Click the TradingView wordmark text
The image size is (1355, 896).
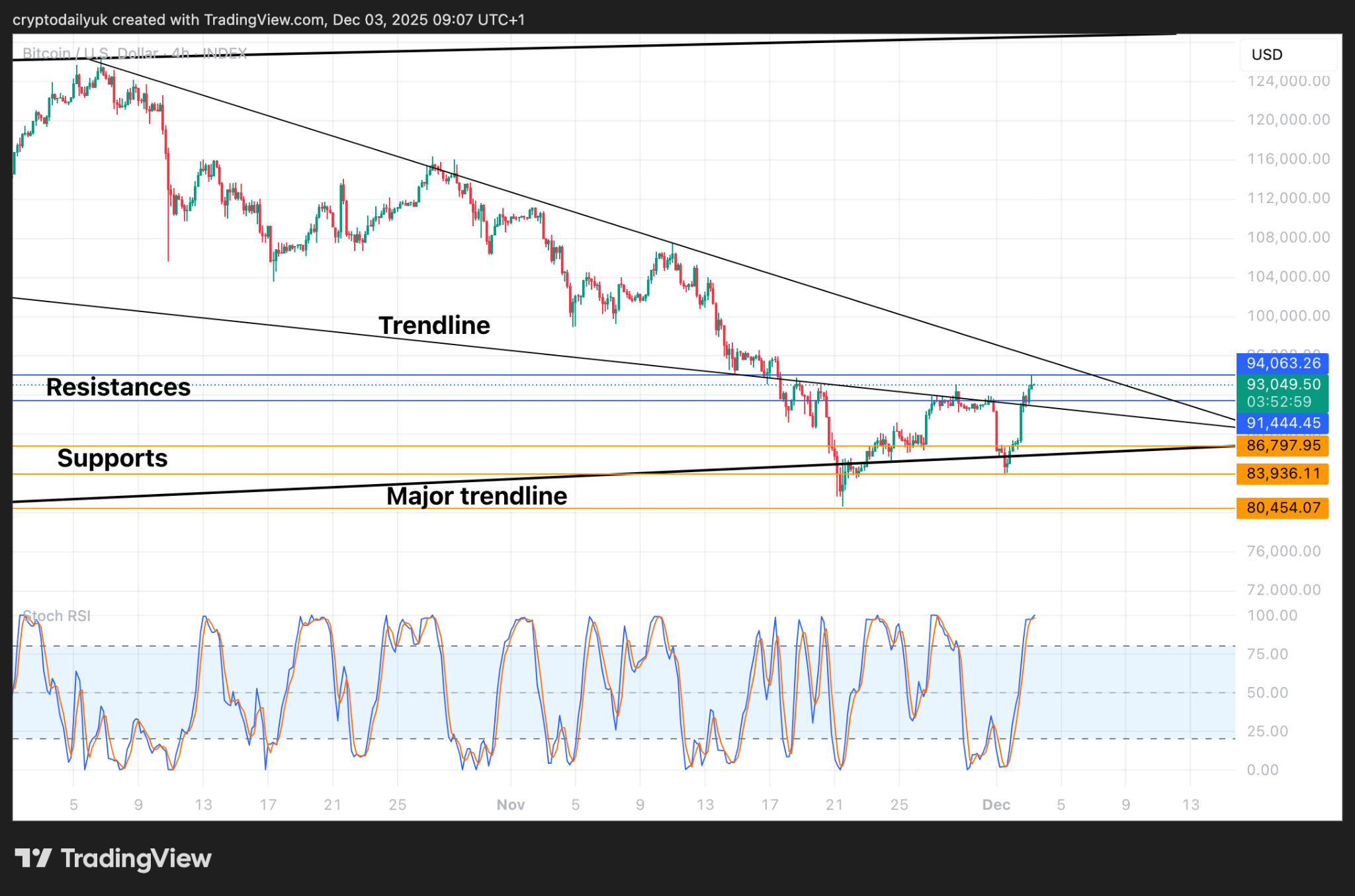point(136,858)
